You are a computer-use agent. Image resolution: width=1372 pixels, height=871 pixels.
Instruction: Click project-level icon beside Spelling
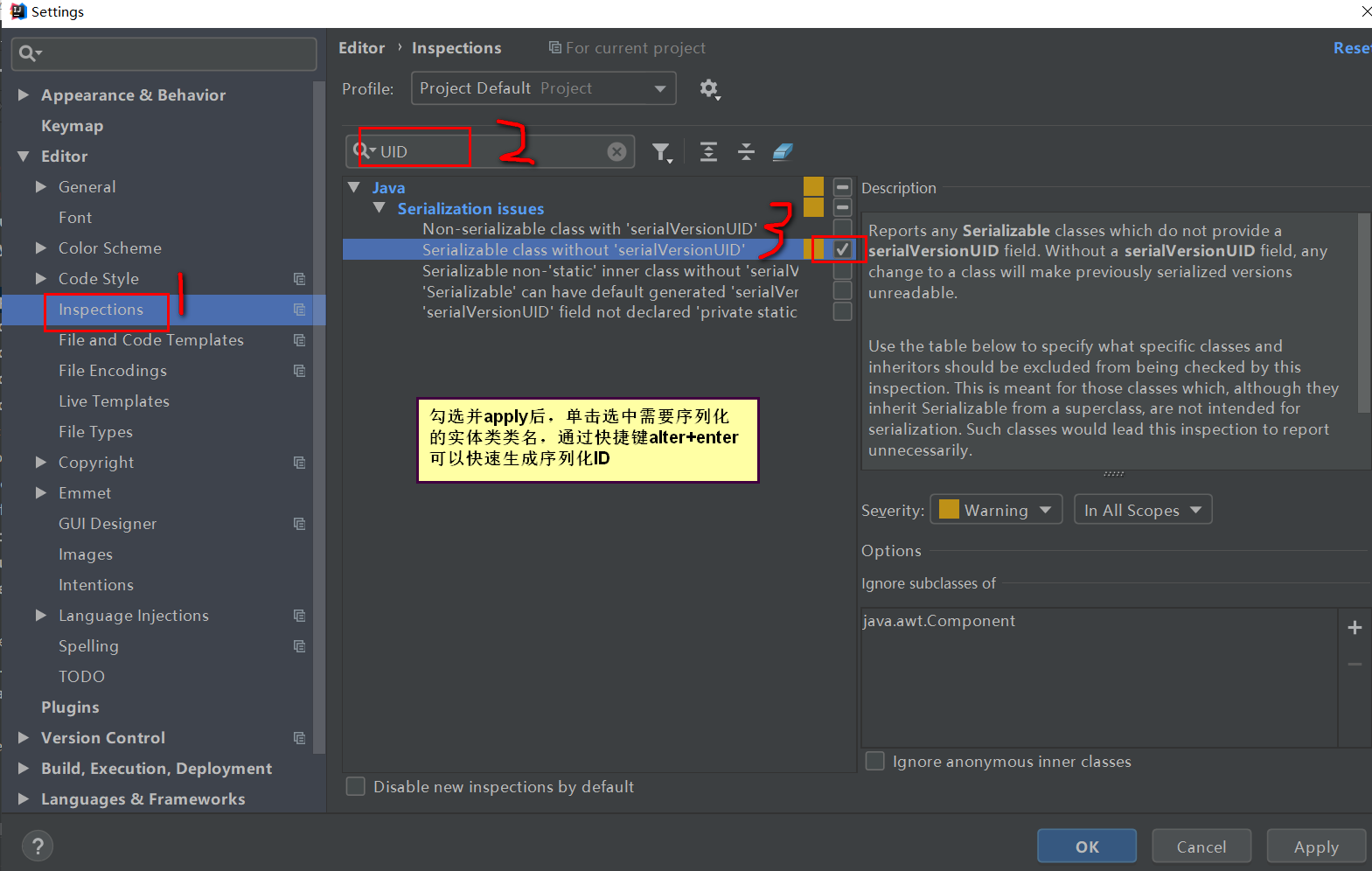coord(300,646)
